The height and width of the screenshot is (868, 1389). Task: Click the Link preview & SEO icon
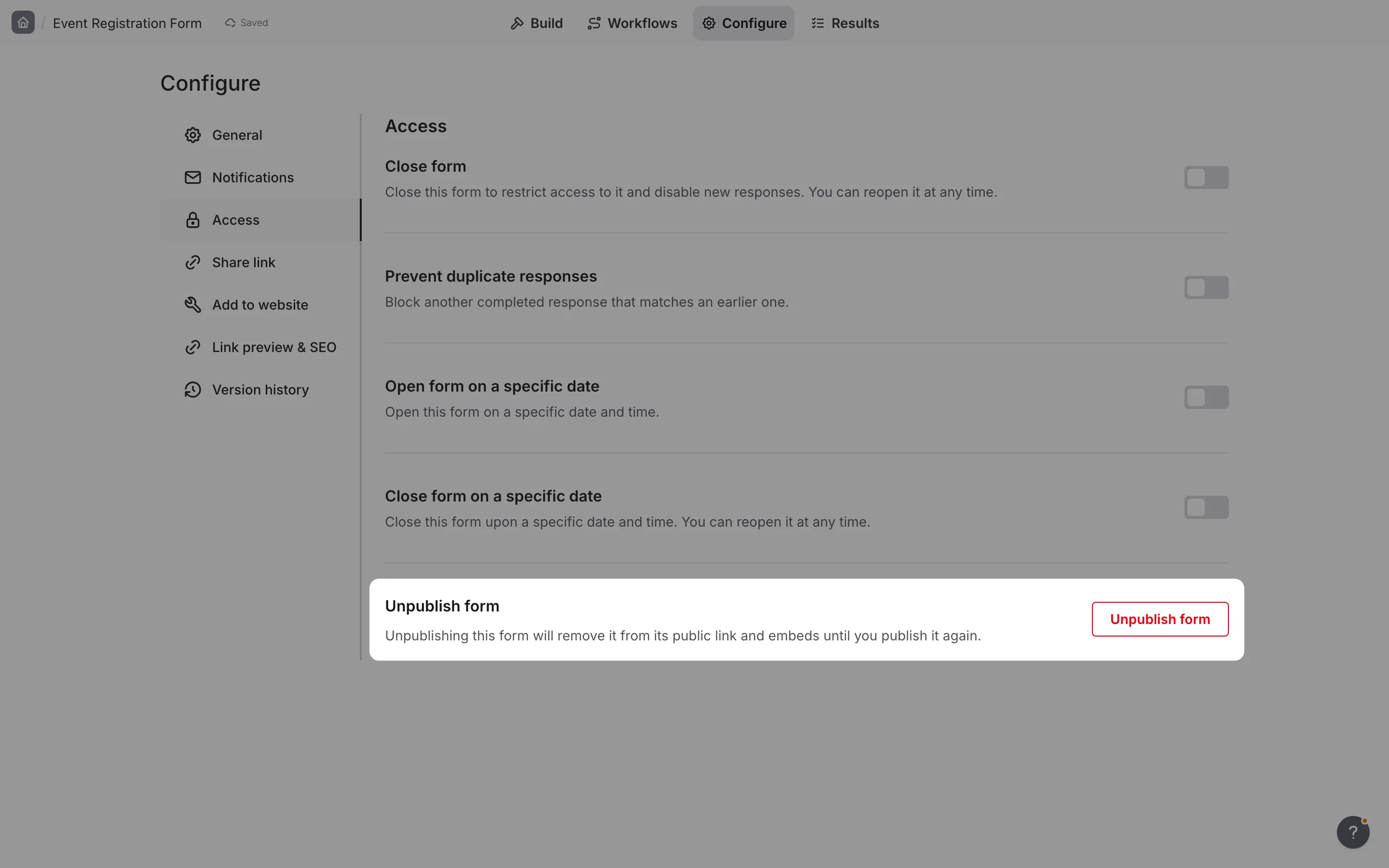(193, 347)
